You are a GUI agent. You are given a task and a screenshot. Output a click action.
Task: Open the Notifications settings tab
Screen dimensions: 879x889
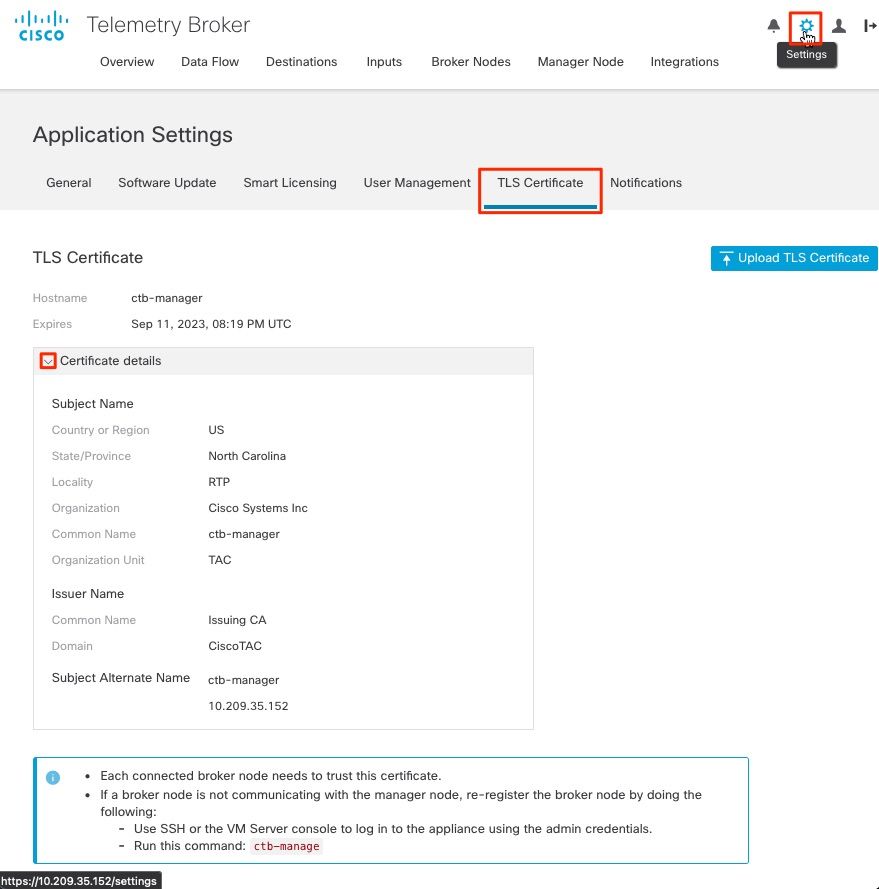point(646,183)
